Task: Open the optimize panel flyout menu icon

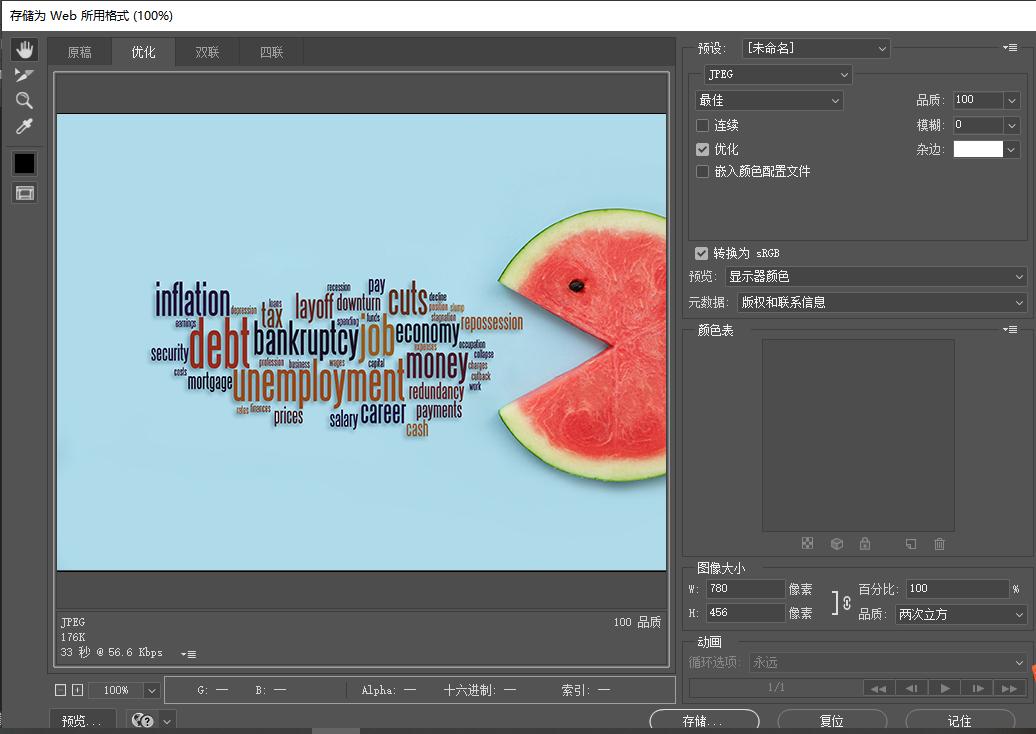Action: (1010, 48)
